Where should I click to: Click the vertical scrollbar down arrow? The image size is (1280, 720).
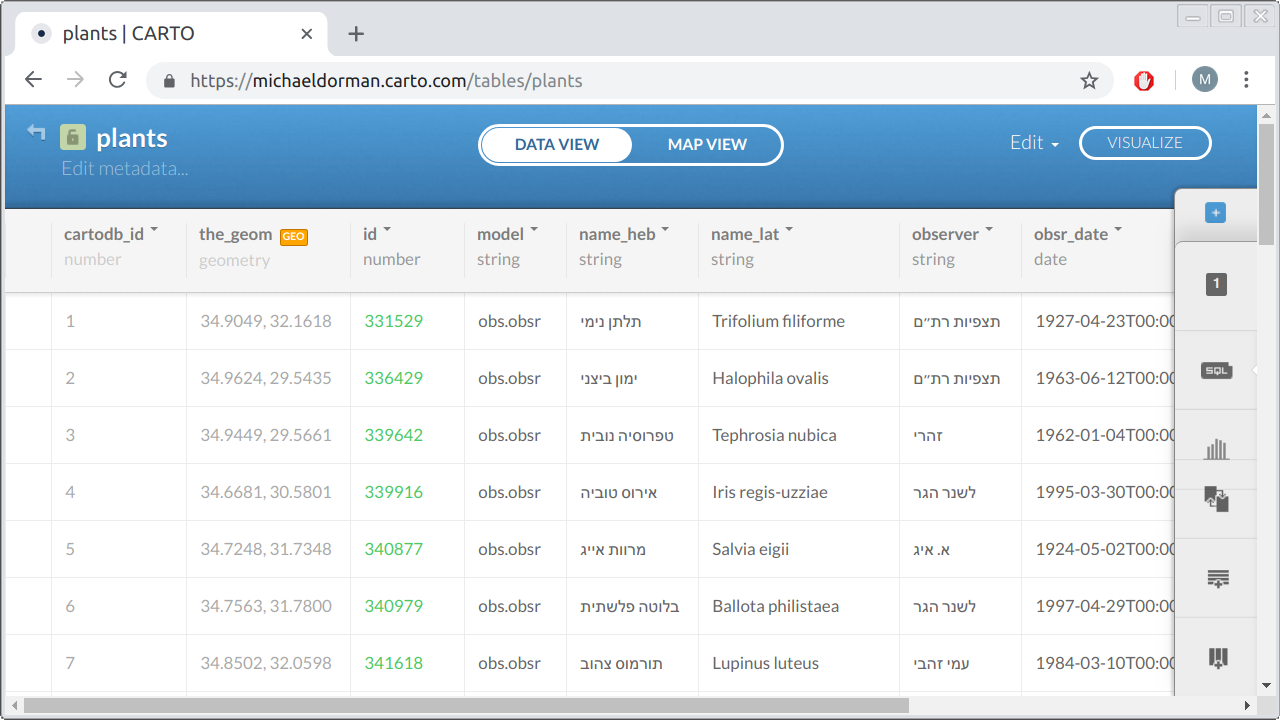point(1267,686)
